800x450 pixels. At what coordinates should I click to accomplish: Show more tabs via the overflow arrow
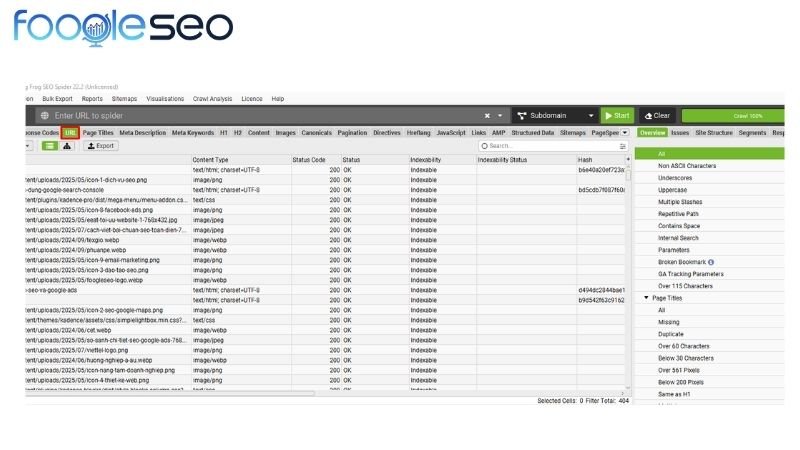pyautogui.click(x=624, y=133)
